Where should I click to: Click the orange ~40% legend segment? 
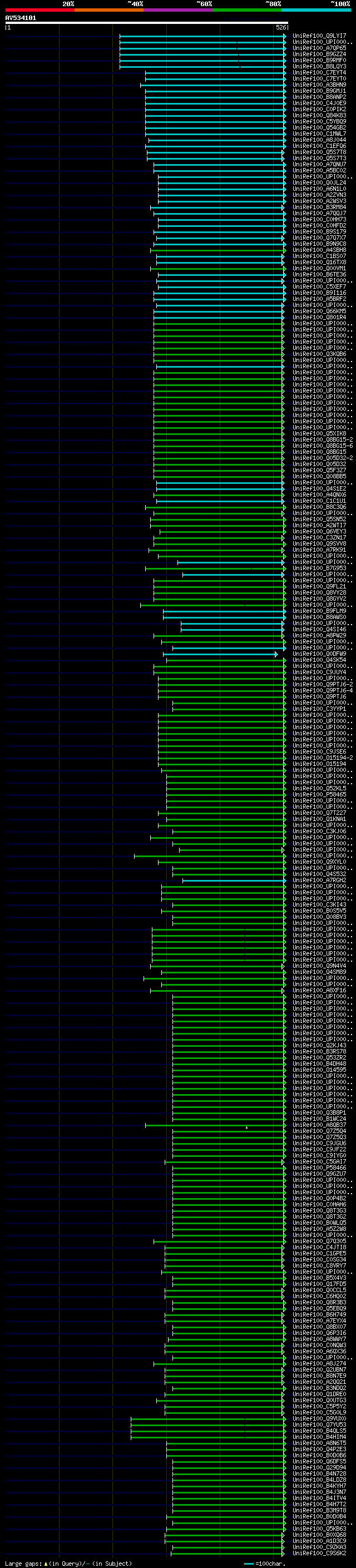coord(109,10)
